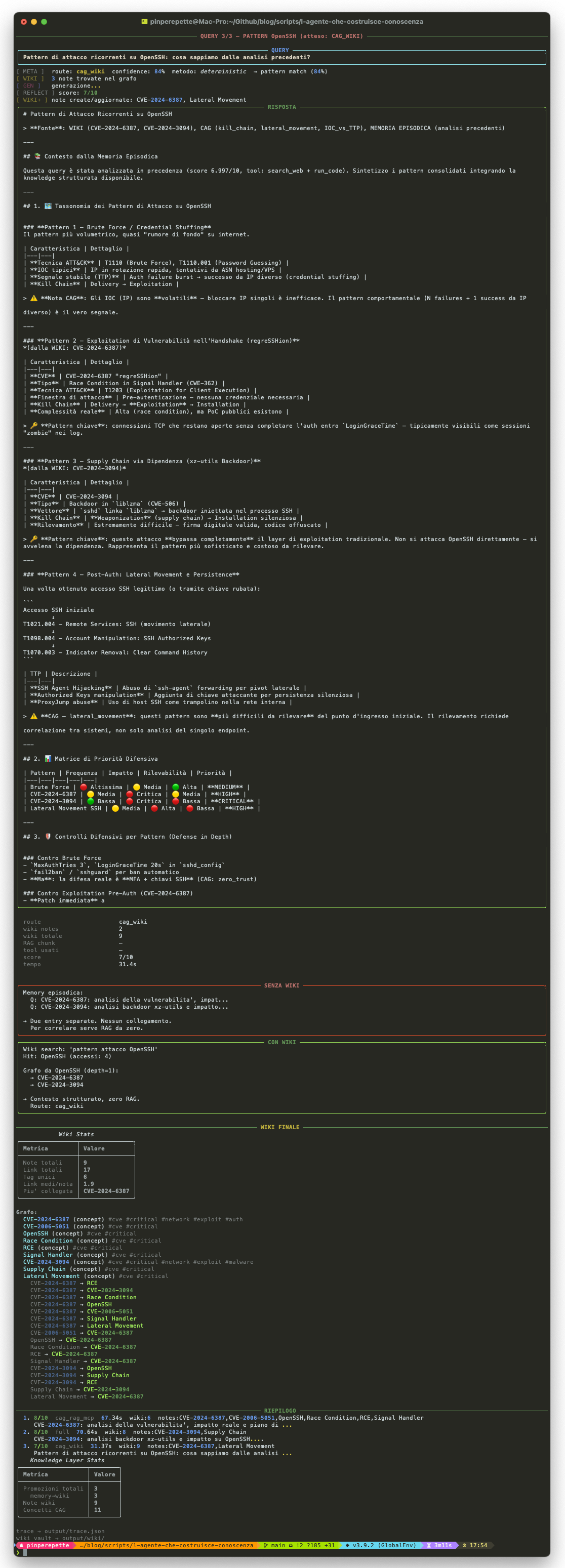Click the T1098.004 – Account Manipulation line
The height and width of the screenshot is (1568, 565).
117,638
